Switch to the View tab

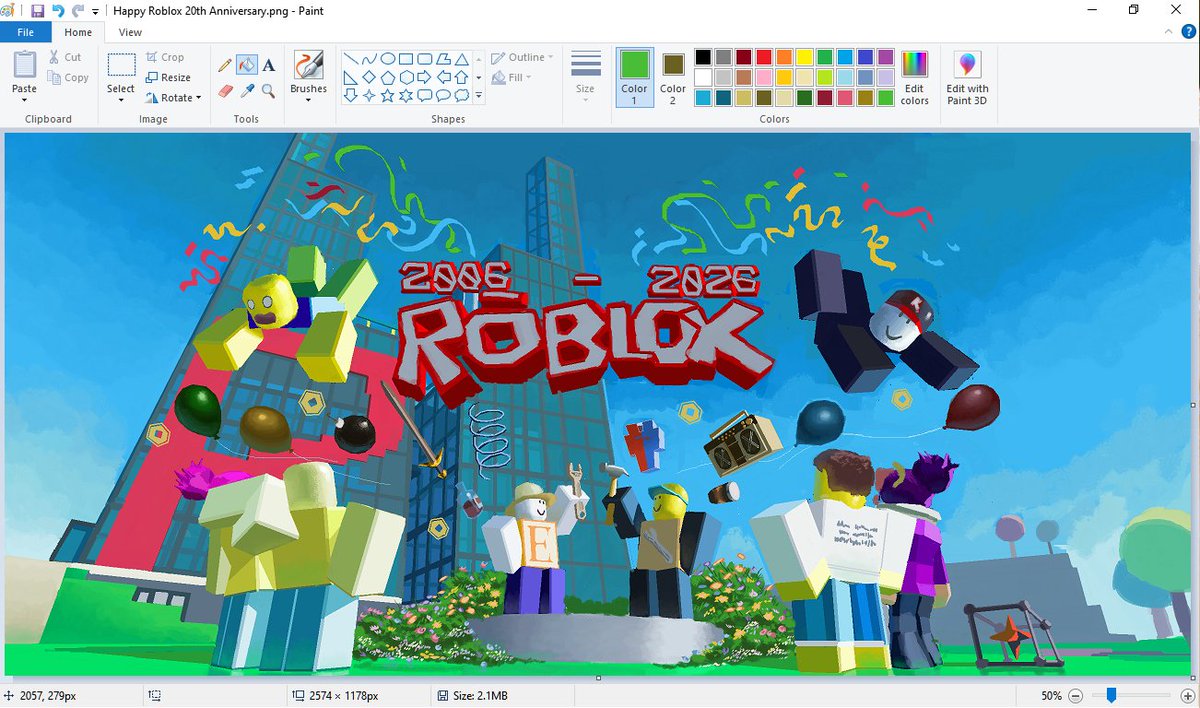click(x=130, y=32)
